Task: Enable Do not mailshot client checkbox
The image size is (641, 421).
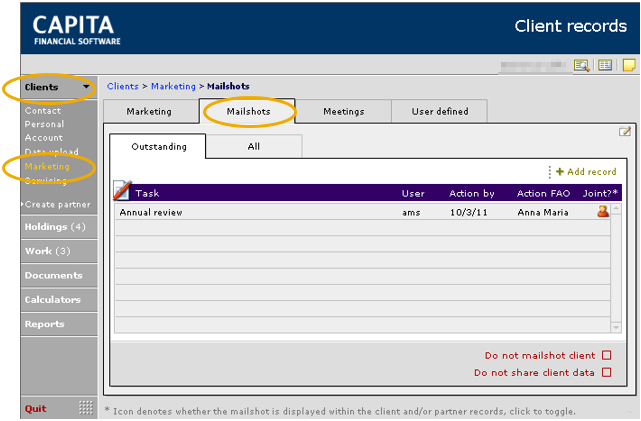Action: 606,355
